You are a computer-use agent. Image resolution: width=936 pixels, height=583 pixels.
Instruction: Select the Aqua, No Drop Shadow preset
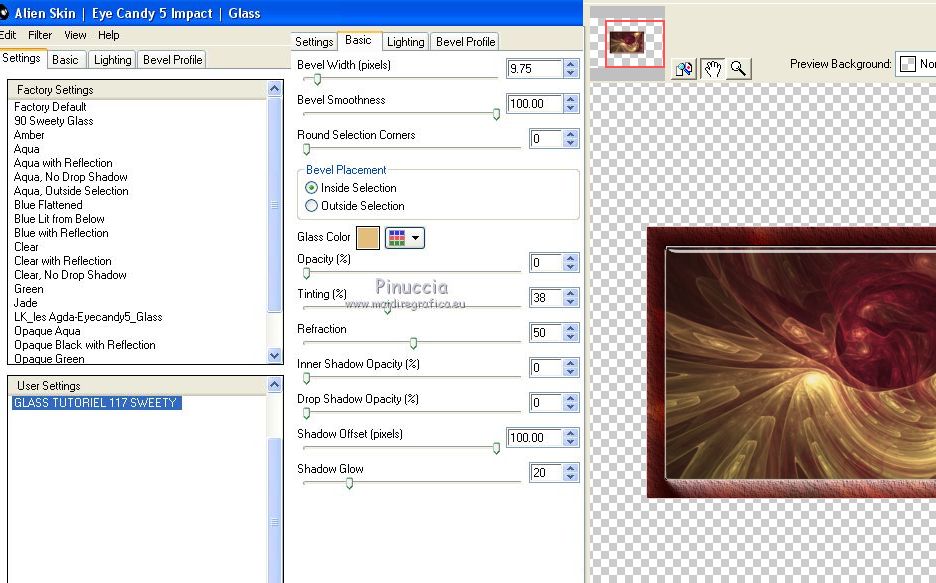coord(70,177)
